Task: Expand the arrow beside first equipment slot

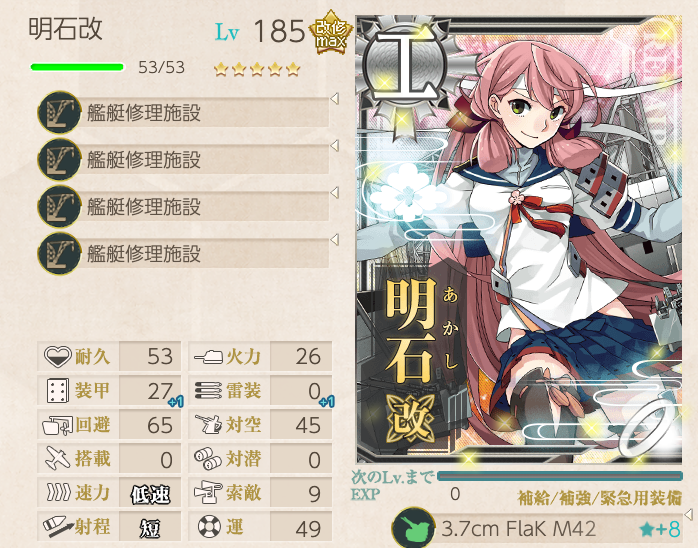Action: point(334,98)
